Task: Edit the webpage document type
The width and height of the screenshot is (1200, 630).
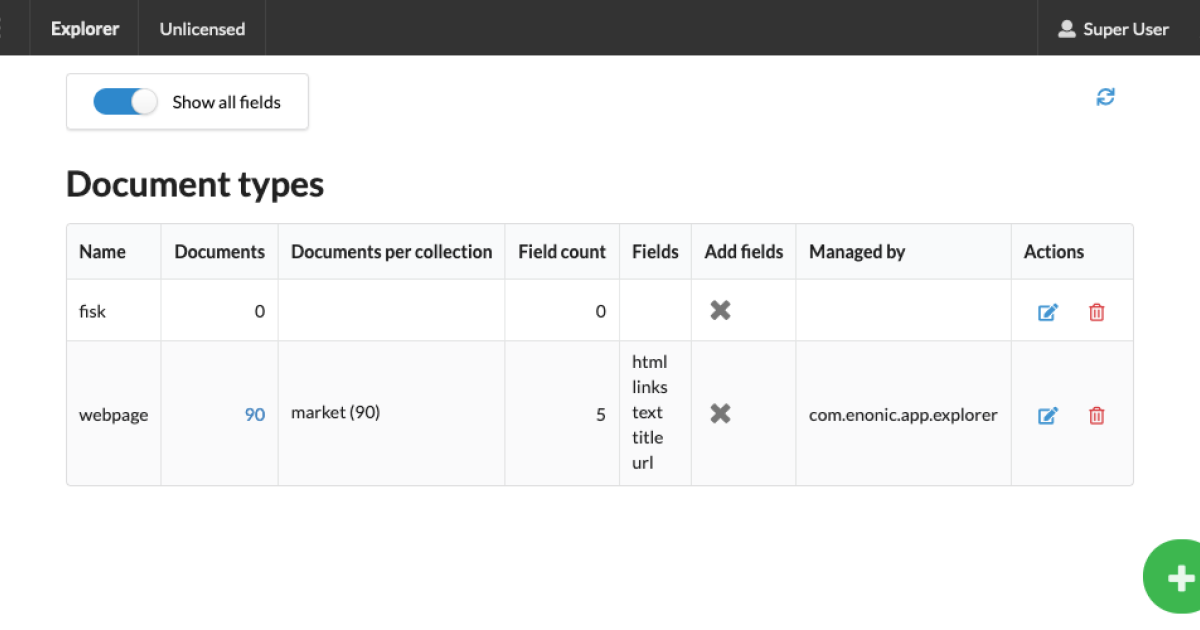Action: coord(1048,415)
